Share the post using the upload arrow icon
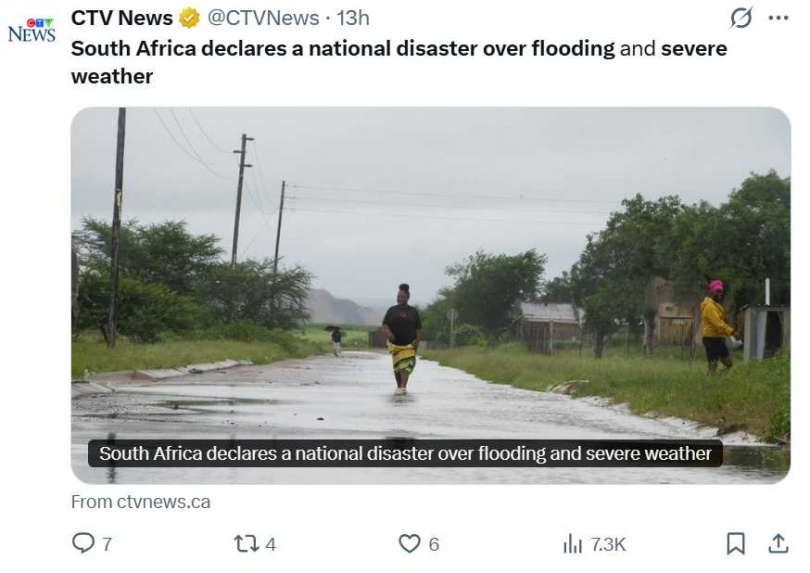 pyautogui.click(x=778, y=543)
